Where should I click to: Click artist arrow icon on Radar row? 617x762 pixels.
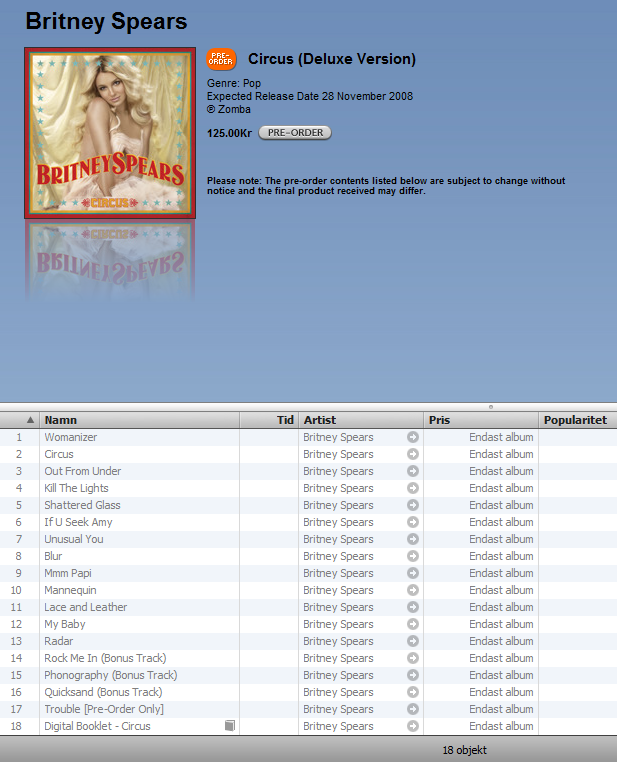click(413, 641)
